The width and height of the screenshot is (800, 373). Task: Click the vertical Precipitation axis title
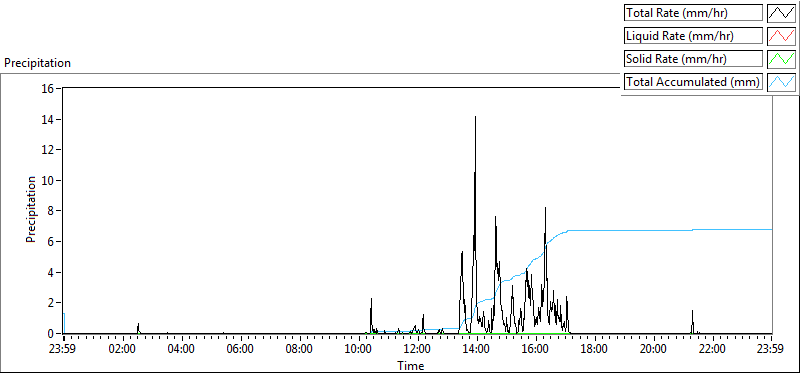click(31, 209)
